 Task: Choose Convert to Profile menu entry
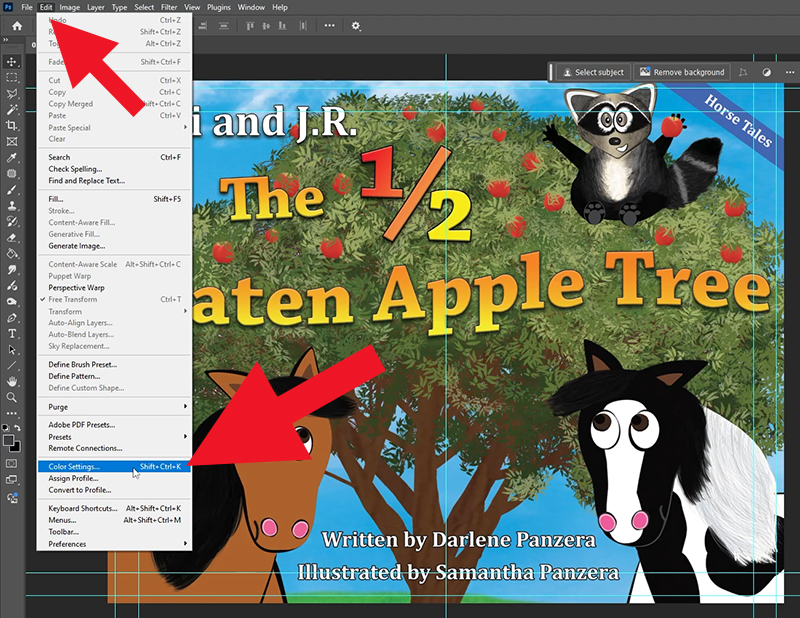point(114,490)
